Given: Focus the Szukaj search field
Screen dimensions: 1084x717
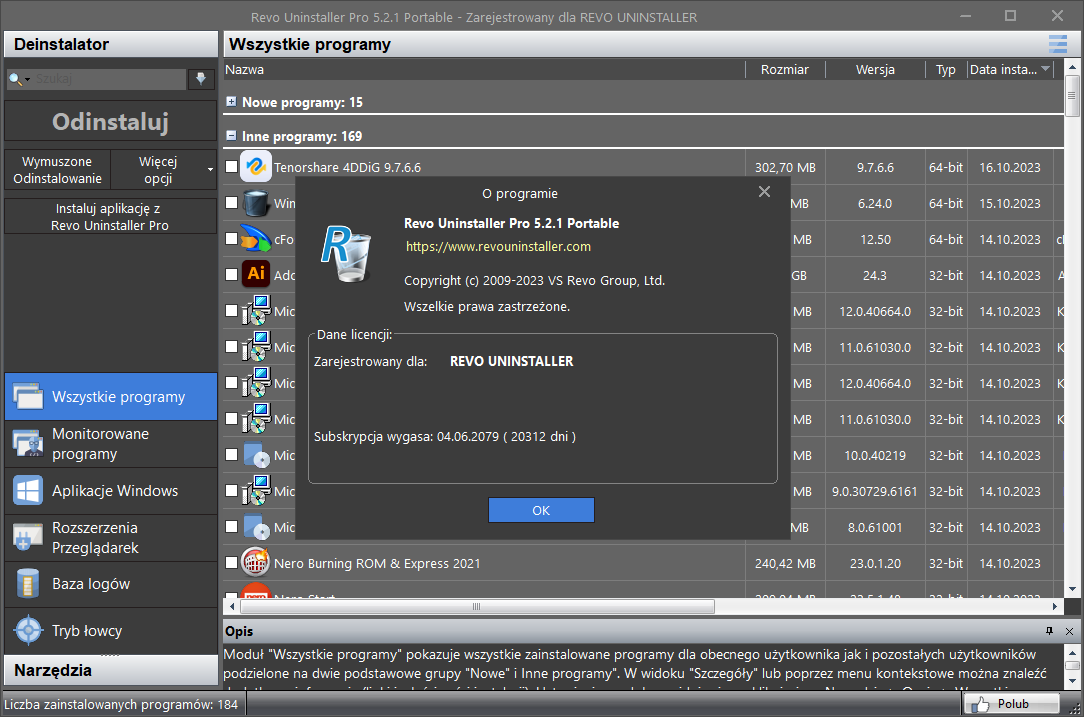Looking at the screenshot, I should tap(109, 79).
